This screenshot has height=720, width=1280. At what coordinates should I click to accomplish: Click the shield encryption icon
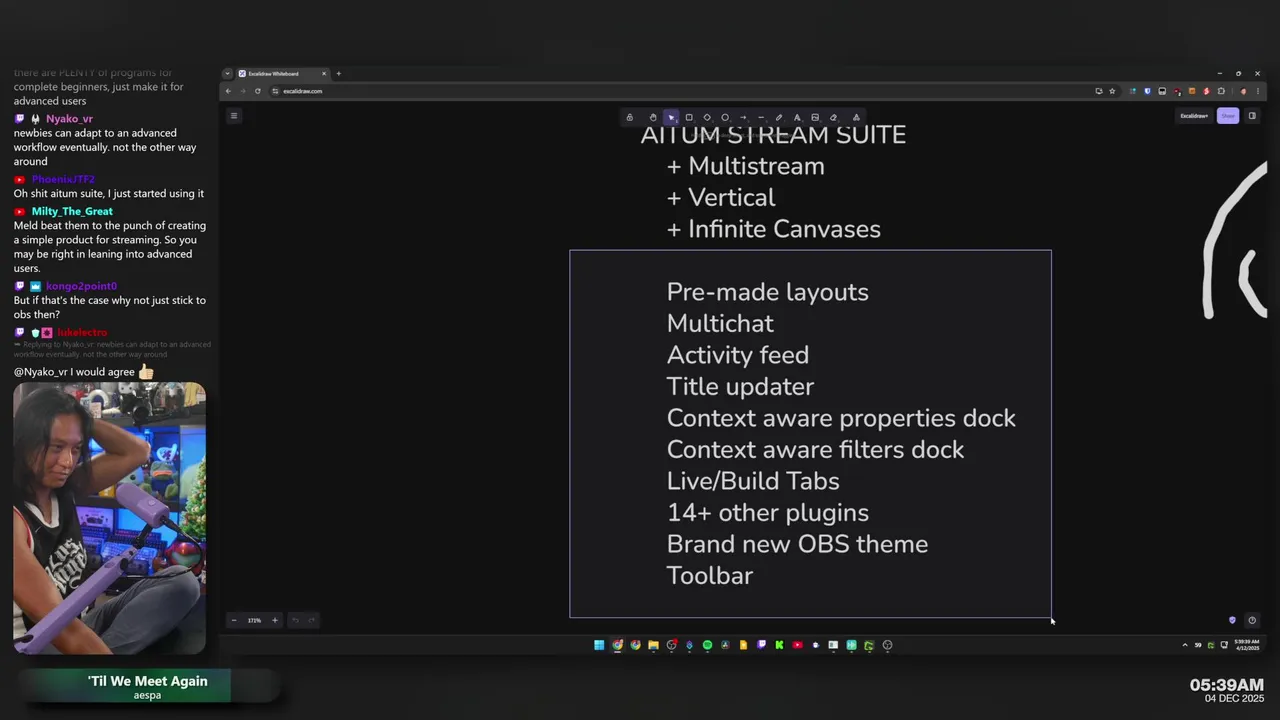click(1232, 620)
